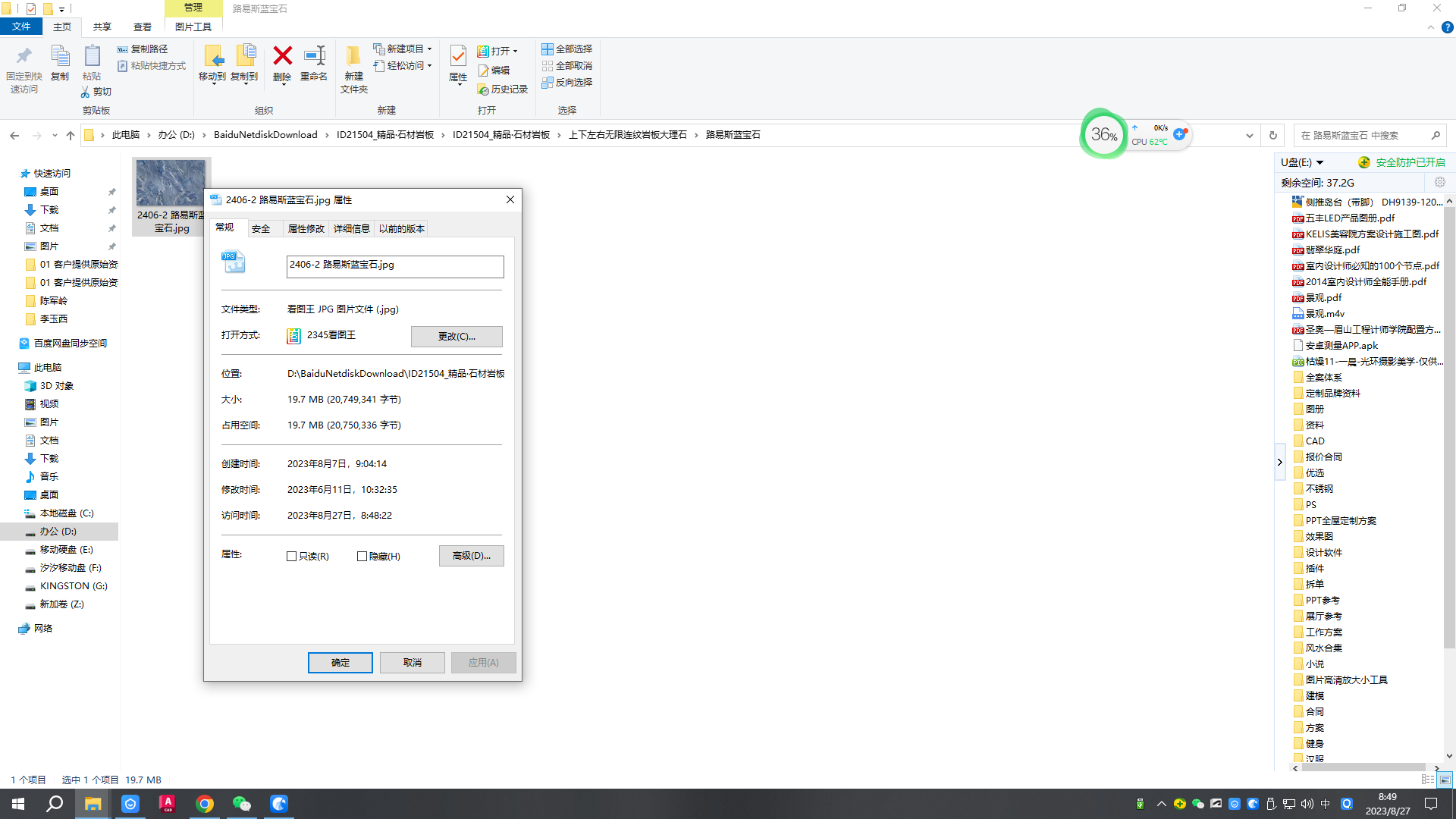The width and height of the screenshot is (1456, 819).
Task: Click Select all (全部选择)
Action: pos(566,49)
